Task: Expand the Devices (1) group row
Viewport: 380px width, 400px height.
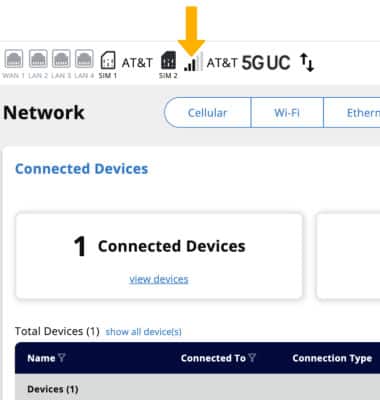Action: click(197, 387)
